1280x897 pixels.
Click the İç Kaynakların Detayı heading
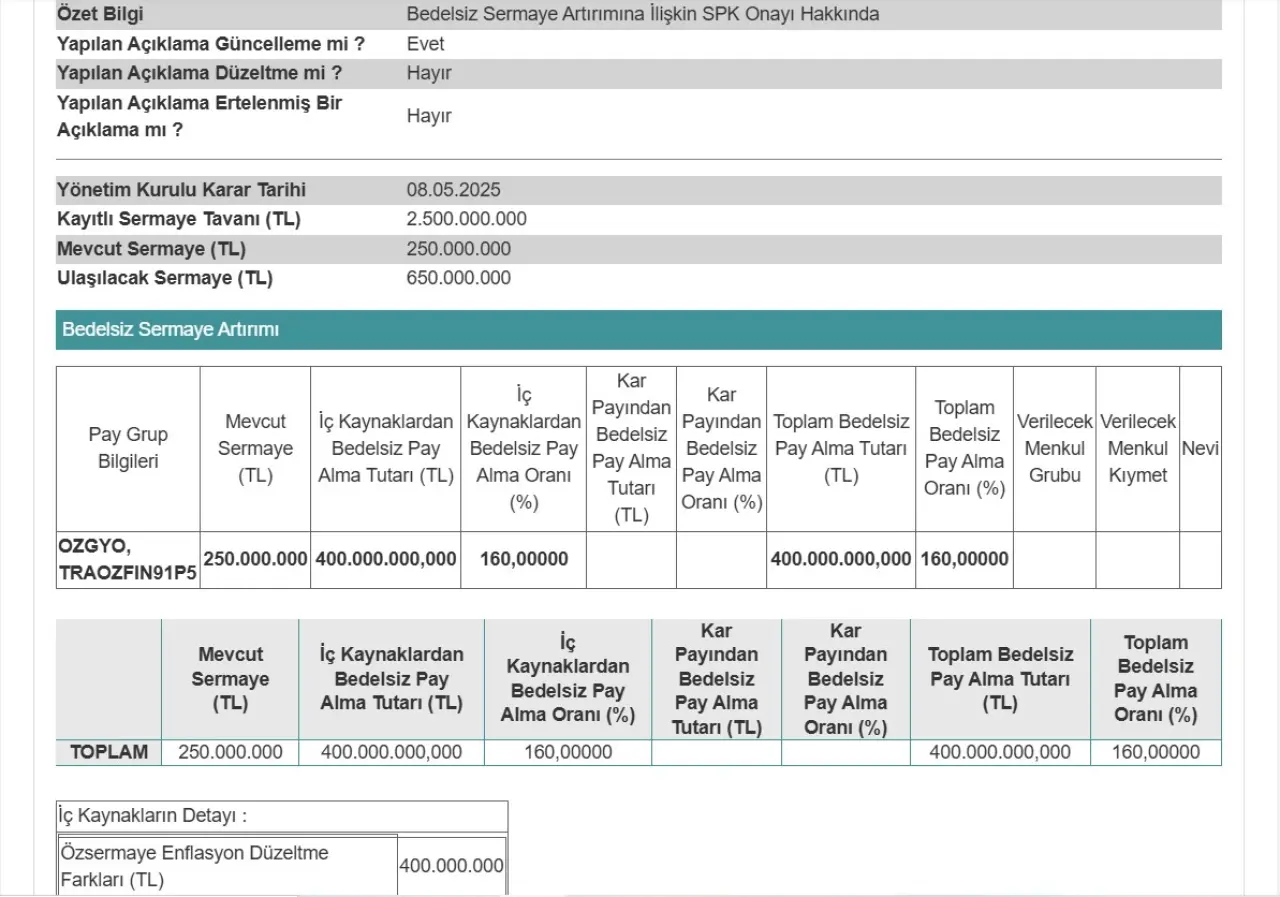tap(153, 815)
